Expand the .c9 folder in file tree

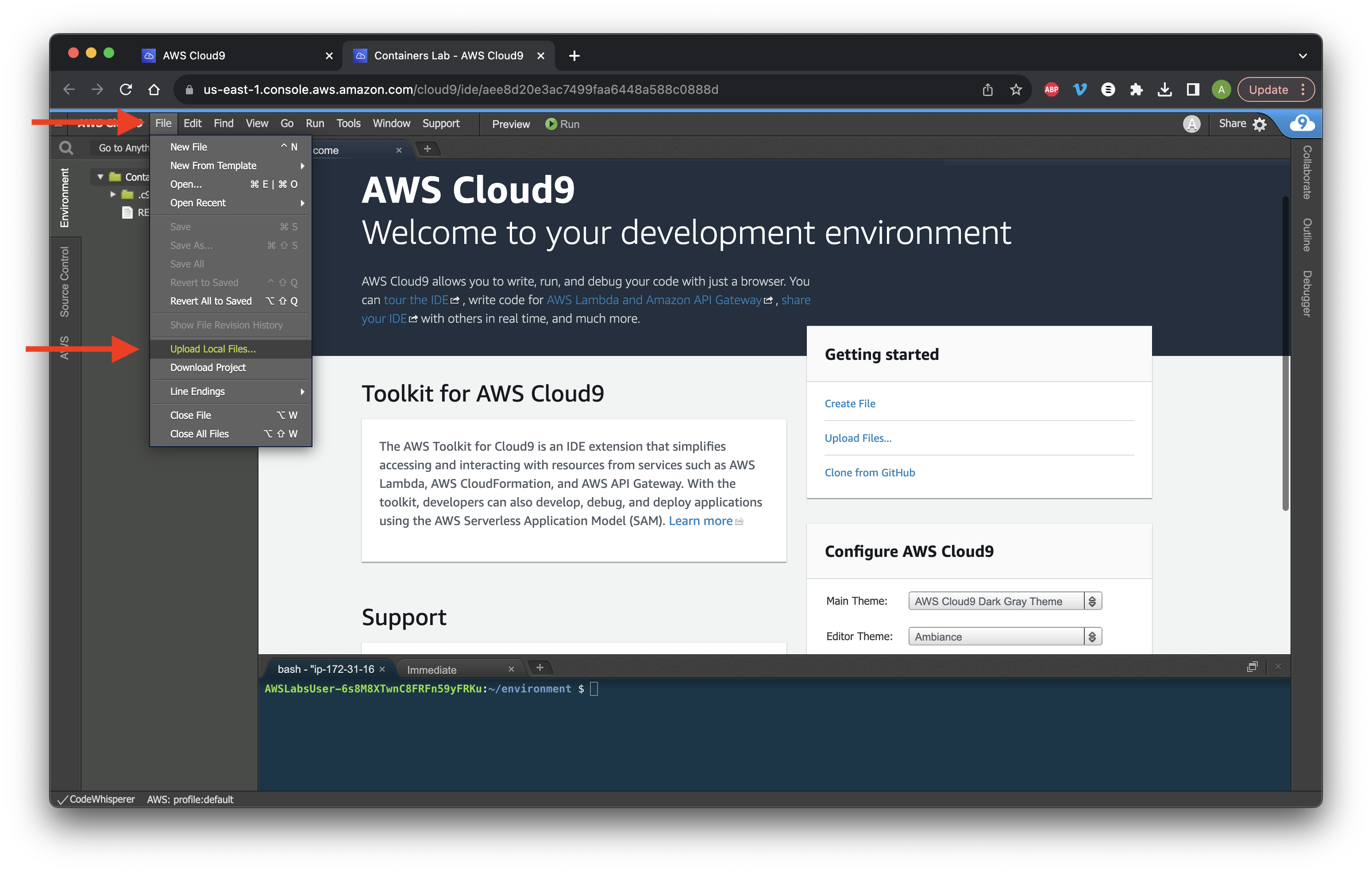tap(113, 194)
